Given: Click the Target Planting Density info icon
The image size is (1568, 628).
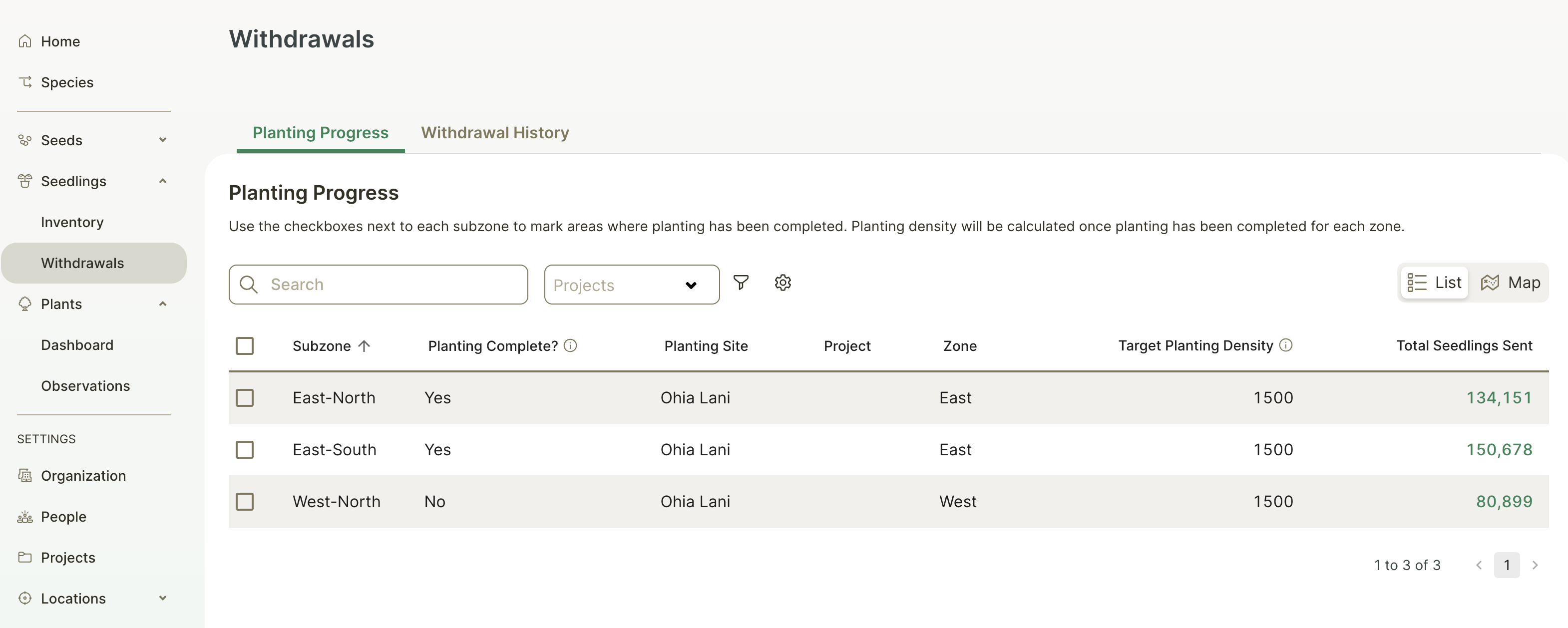Looking at the screenshot, I should pyautogui.click(x=1285, y=345).
